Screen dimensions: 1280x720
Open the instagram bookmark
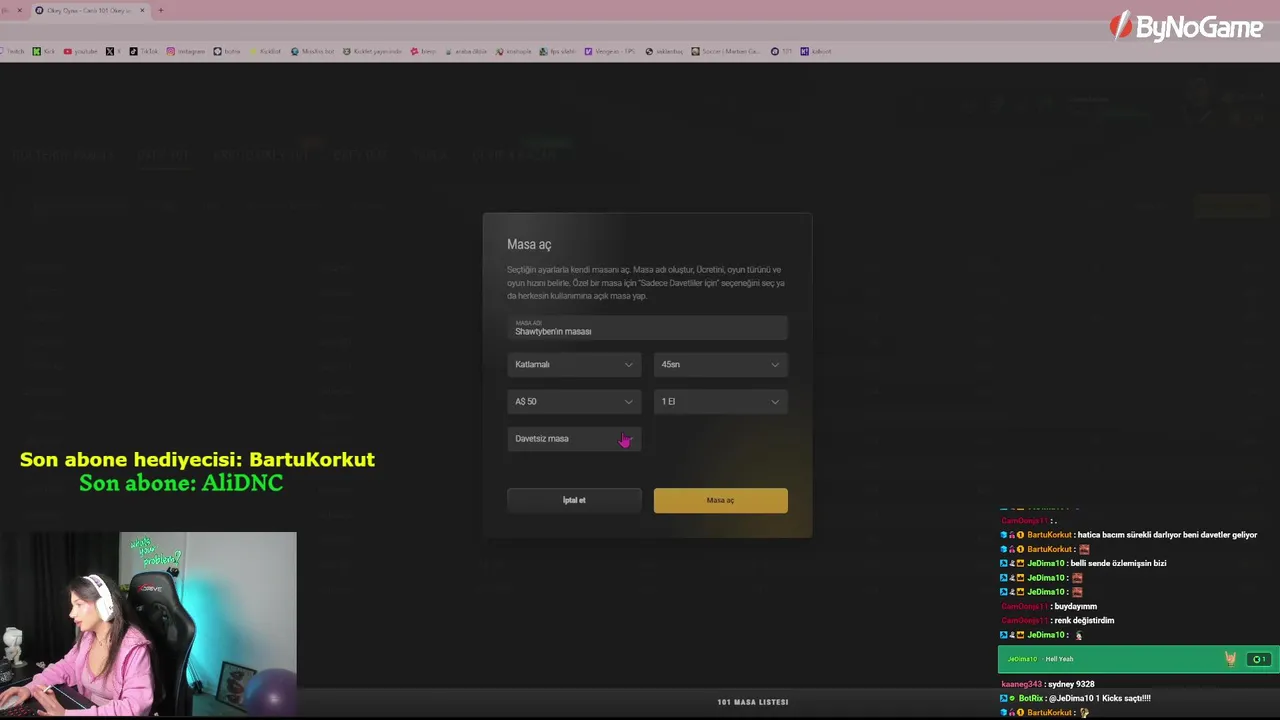point(185,51)
